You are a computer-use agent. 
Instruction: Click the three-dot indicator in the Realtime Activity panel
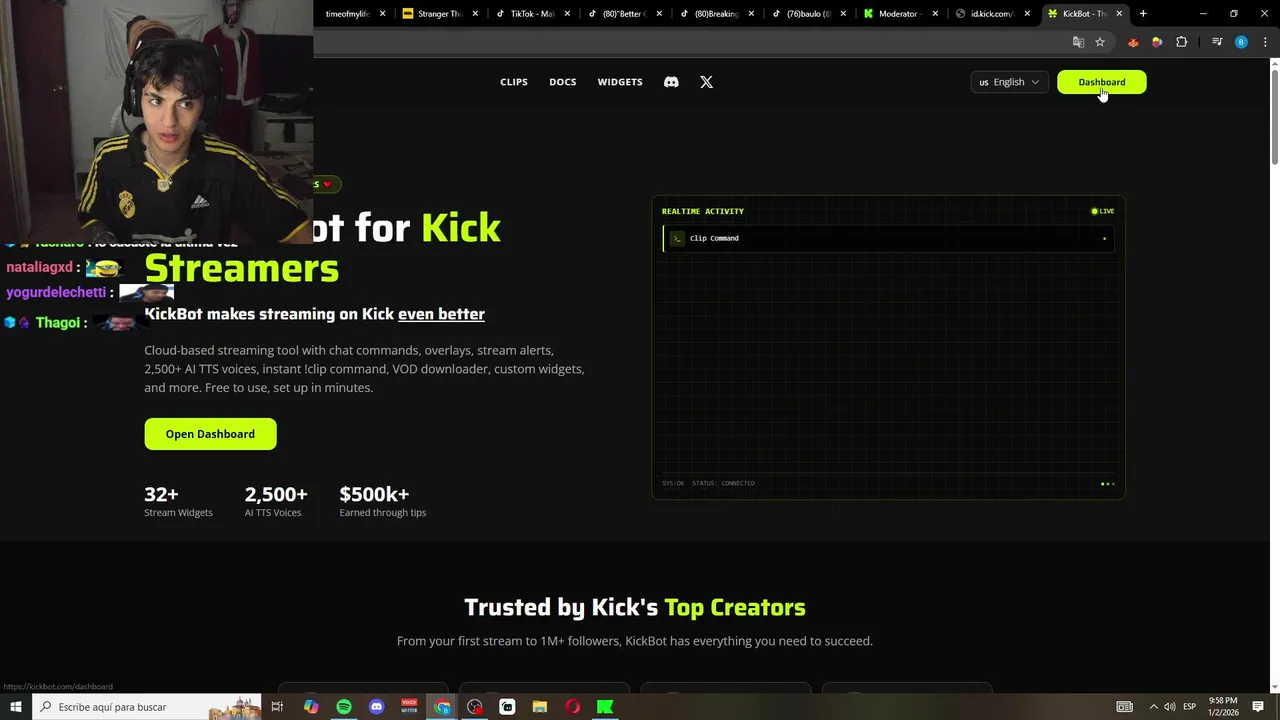[1107, 484]
